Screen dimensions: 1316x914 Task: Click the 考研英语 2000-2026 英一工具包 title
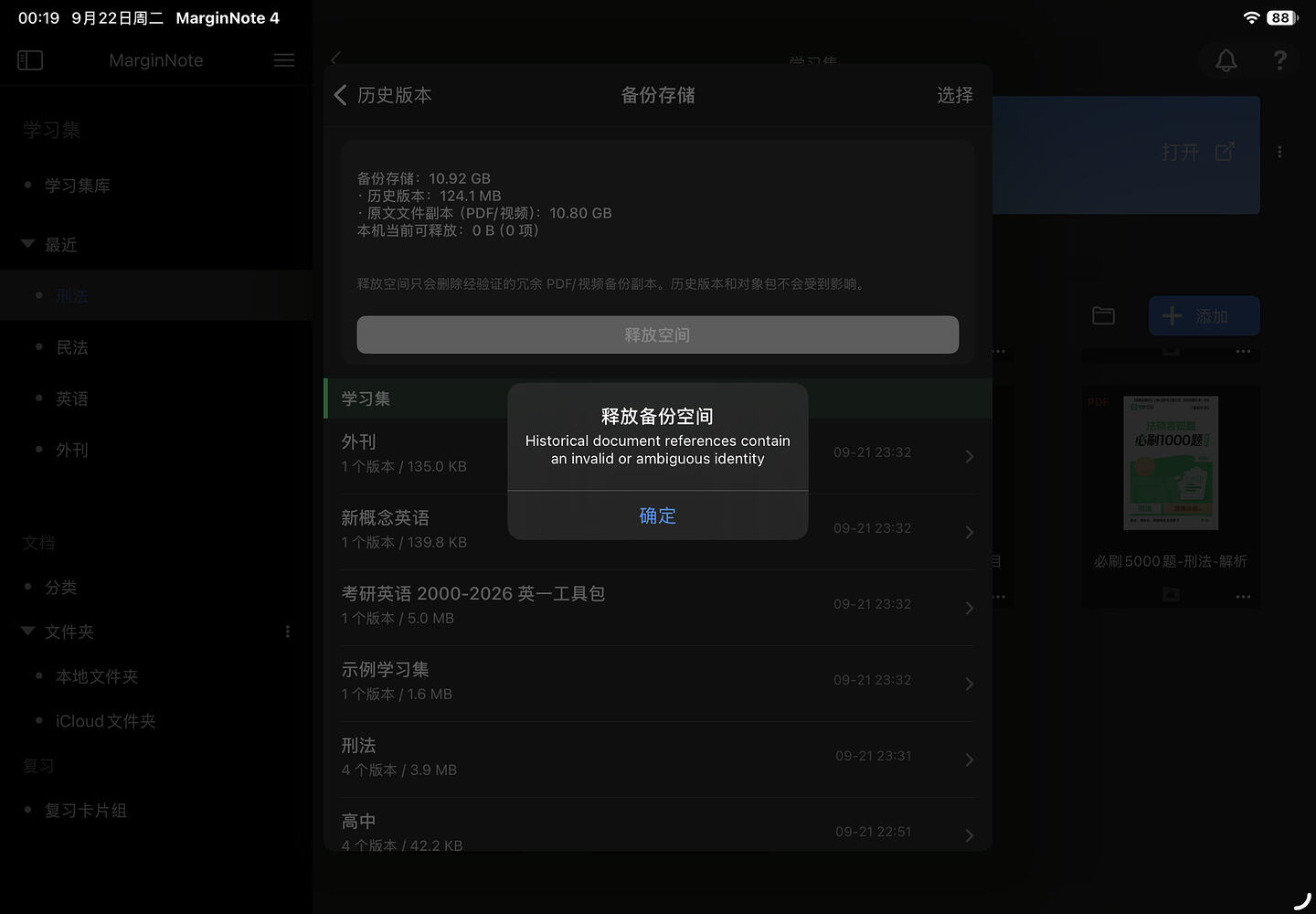pyautogui.click(x=472, y=593)
